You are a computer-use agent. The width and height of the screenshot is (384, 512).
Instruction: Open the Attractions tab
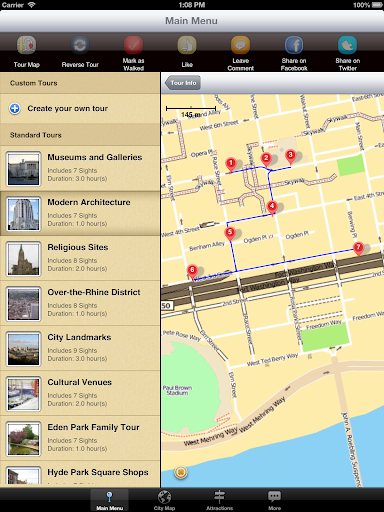219,500
